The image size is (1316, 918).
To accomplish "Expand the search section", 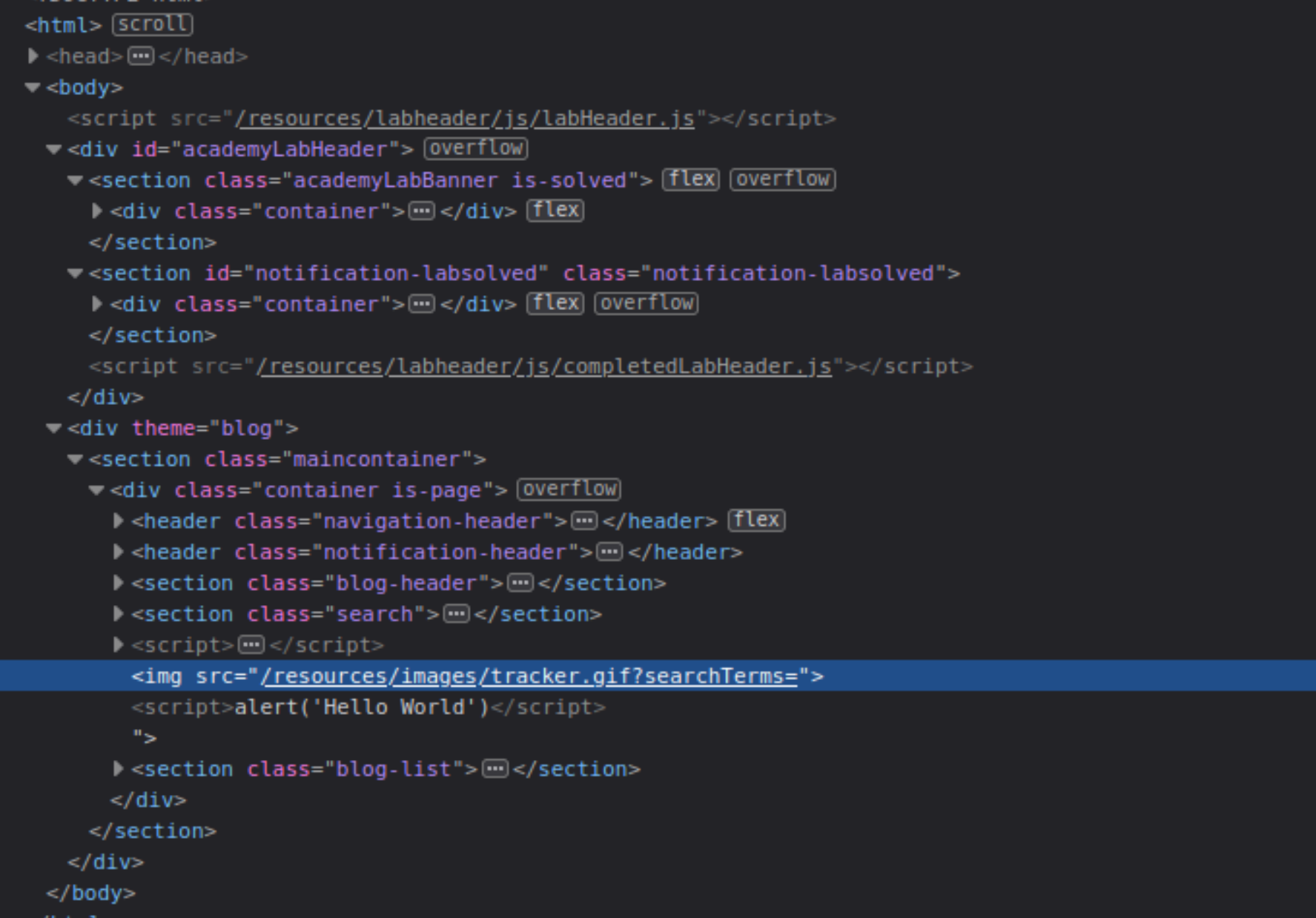I will 118,614.
